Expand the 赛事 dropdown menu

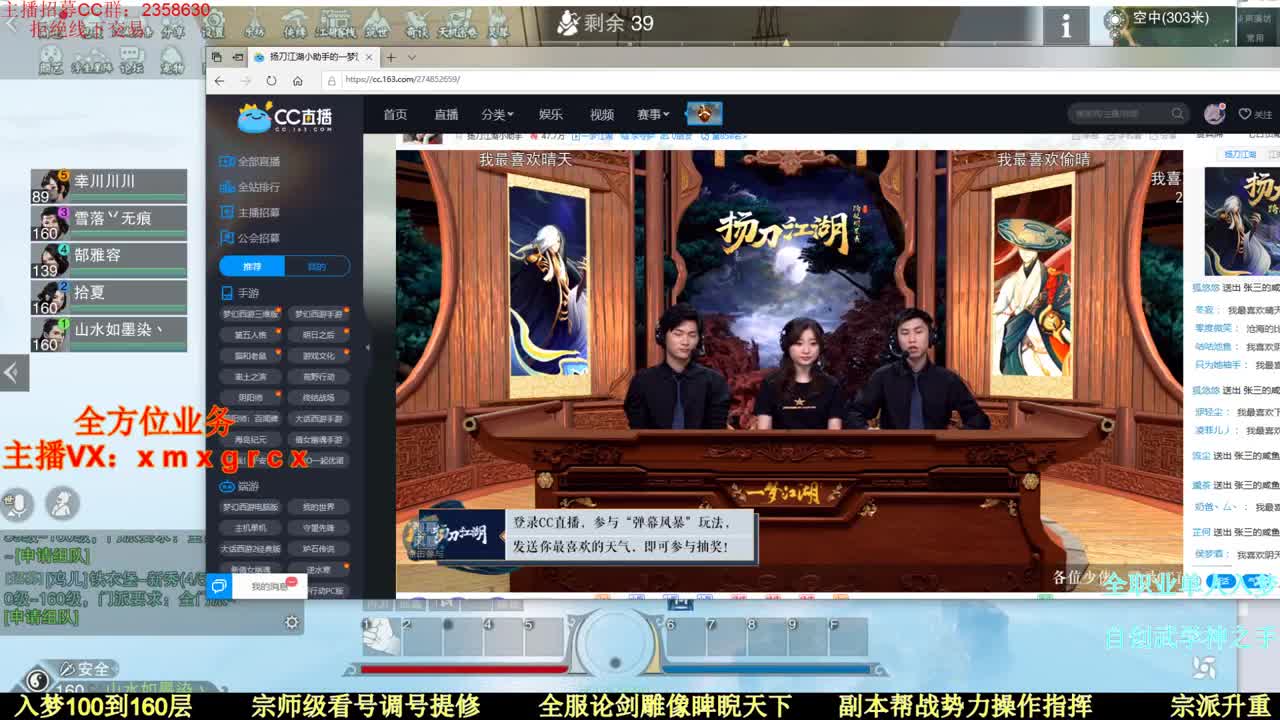click(x=653, y=114)
